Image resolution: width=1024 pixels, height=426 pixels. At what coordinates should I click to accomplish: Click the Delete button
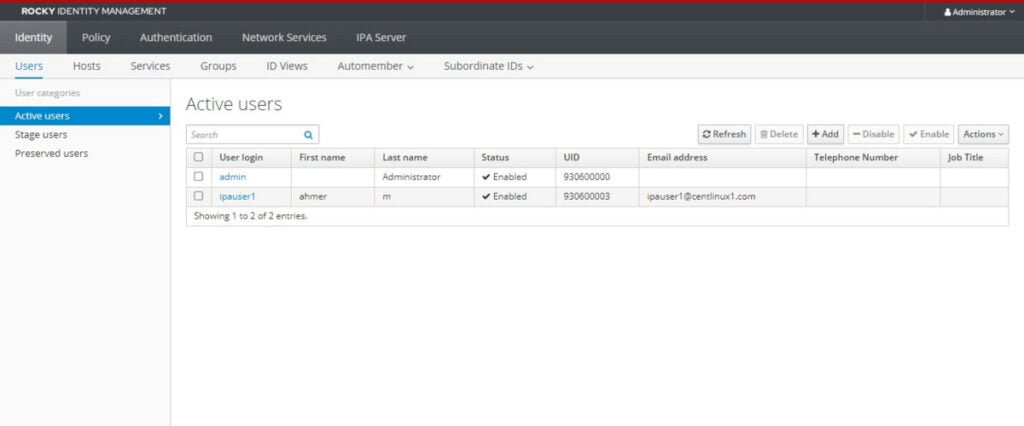point(779,134)
